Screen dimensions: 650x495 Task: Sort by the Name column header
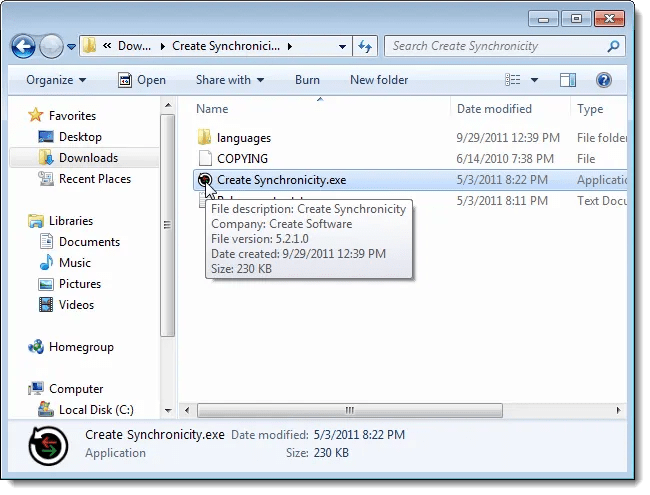[212, 109]
